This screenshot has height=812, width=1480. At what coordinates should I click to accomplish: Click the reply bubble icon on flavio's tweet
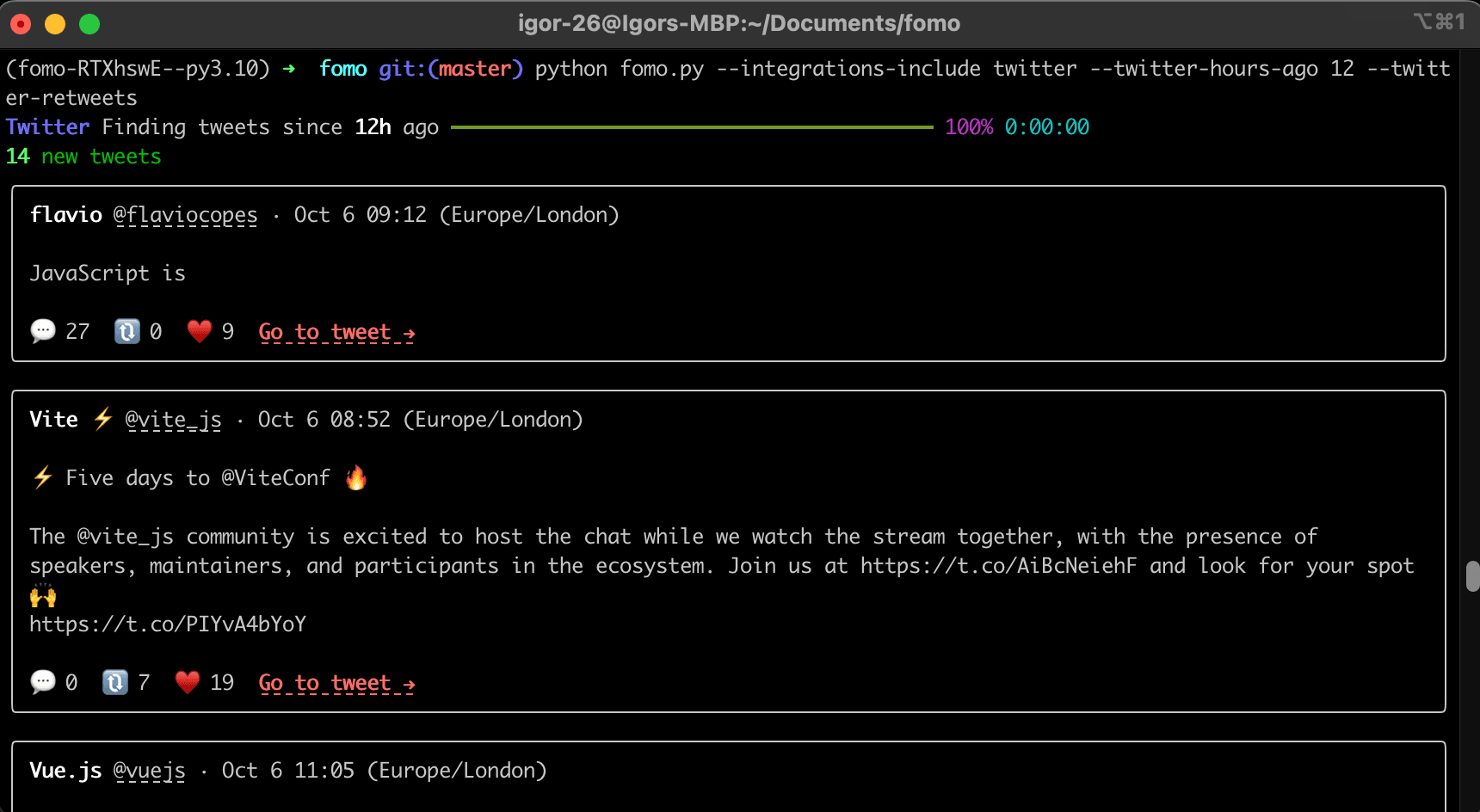coord(43,331)
